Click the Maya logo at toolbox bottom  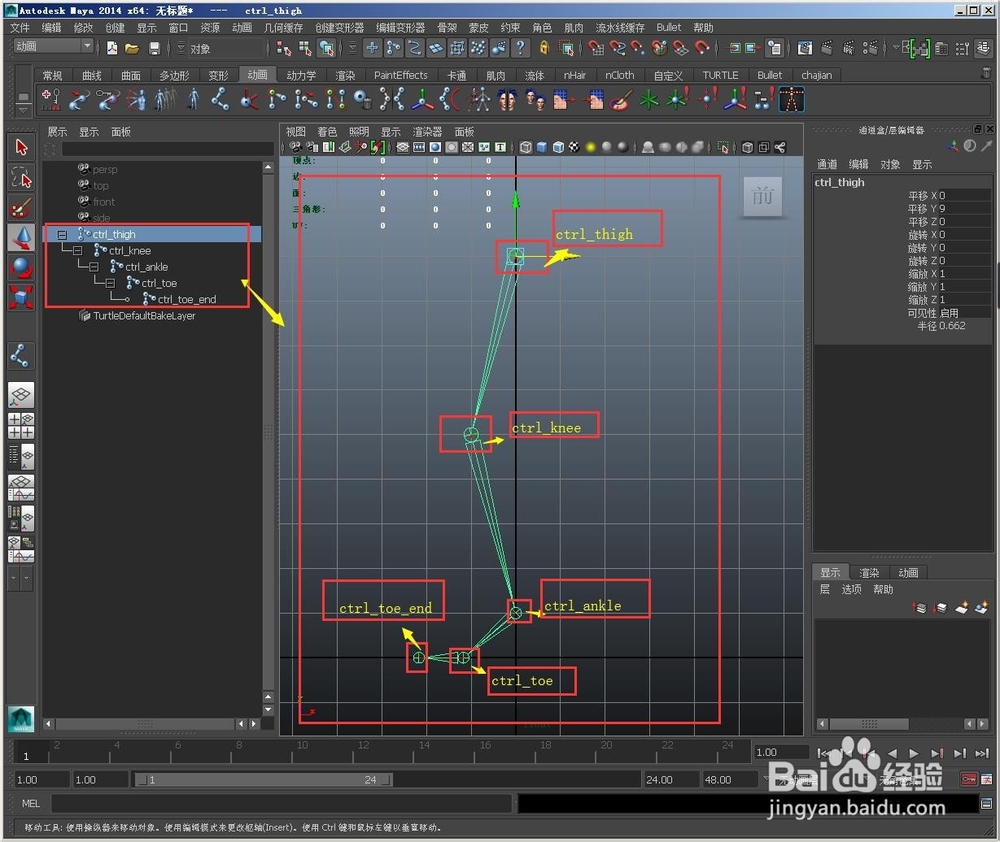pos(21,719)
